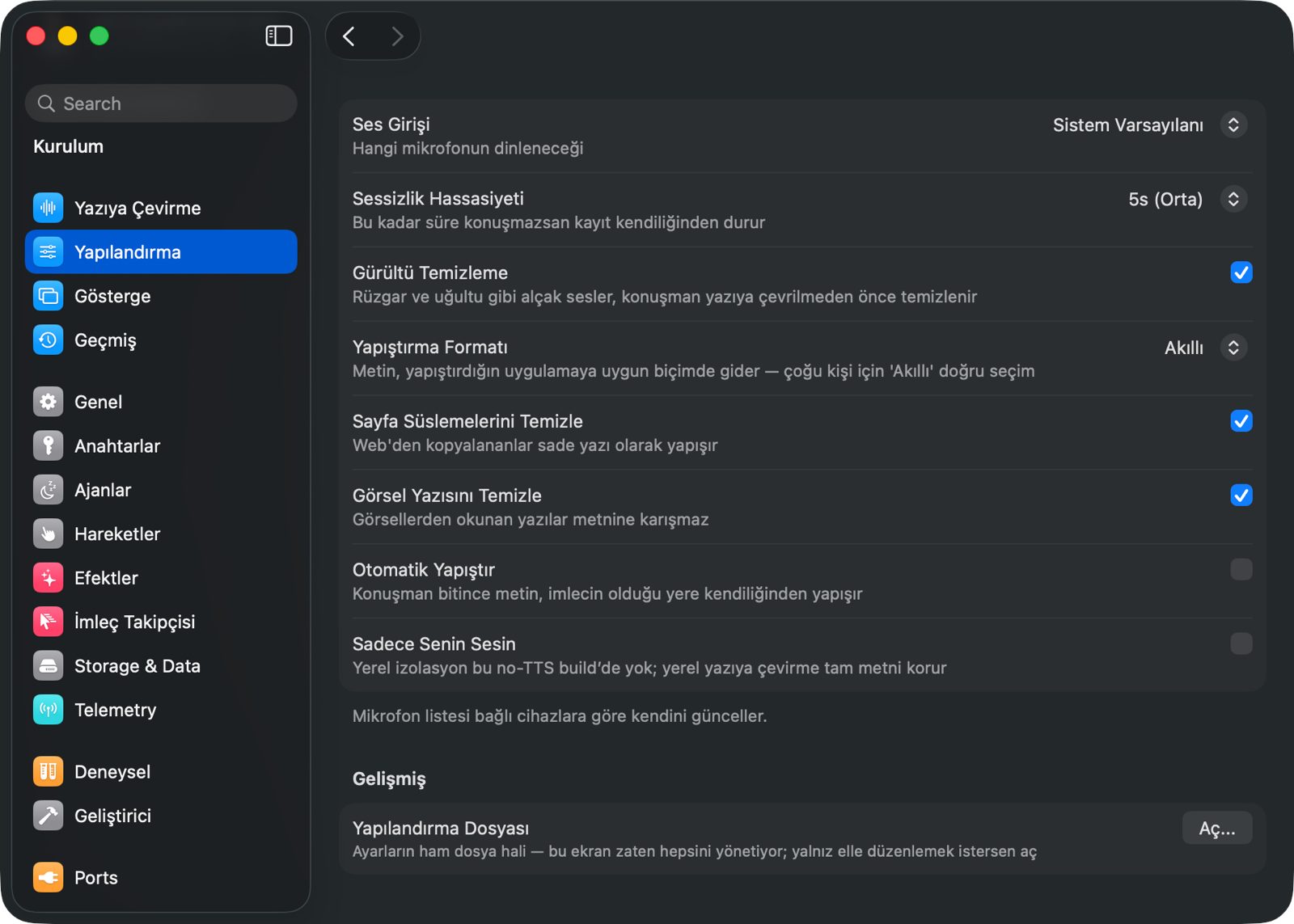The image size is (1294, 924).
Task: Click the Geliştirici hammer icon
Action: click(49, 816)
